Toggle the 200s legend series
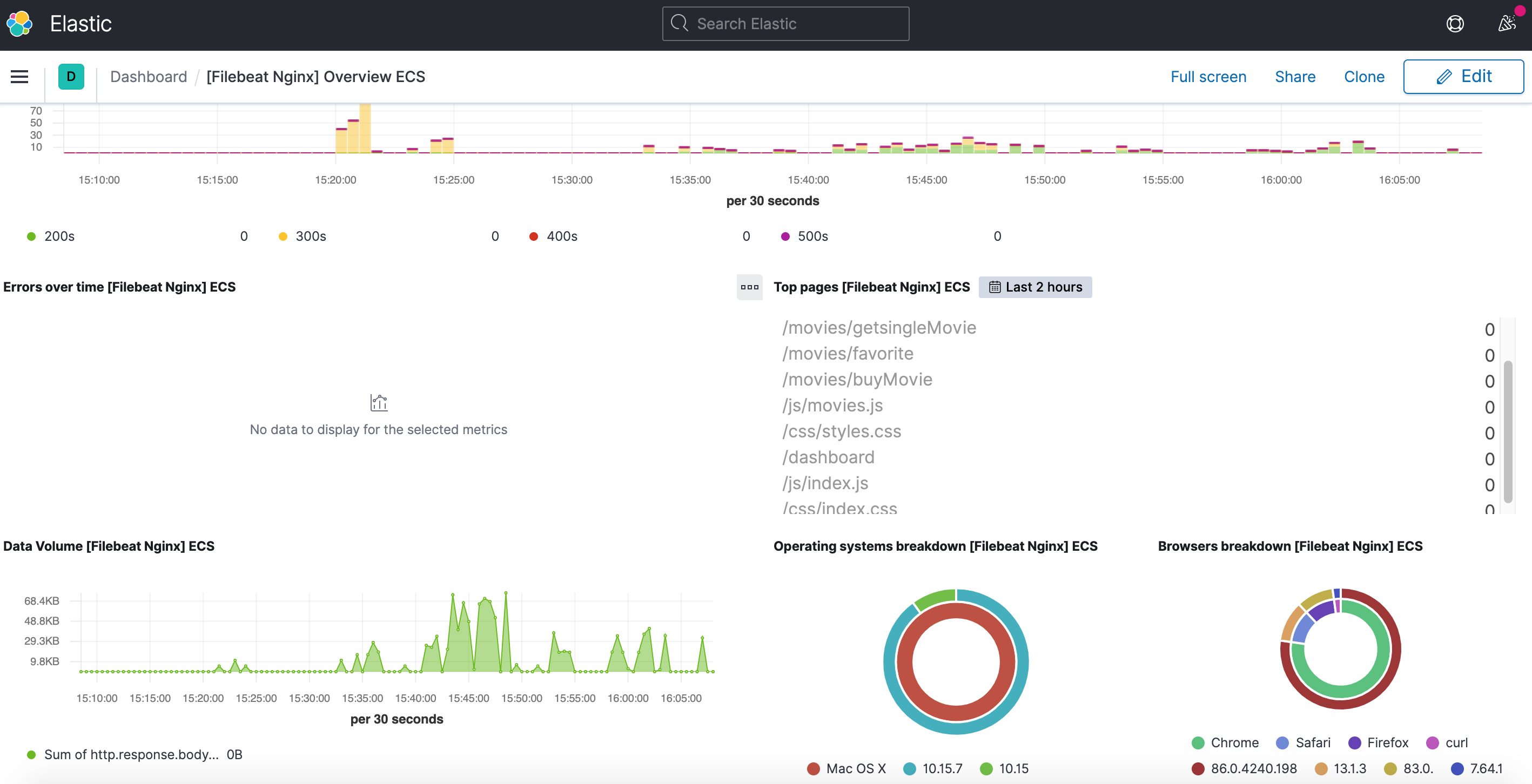This screenshot has width=1532, height=784. coord(59,236)
